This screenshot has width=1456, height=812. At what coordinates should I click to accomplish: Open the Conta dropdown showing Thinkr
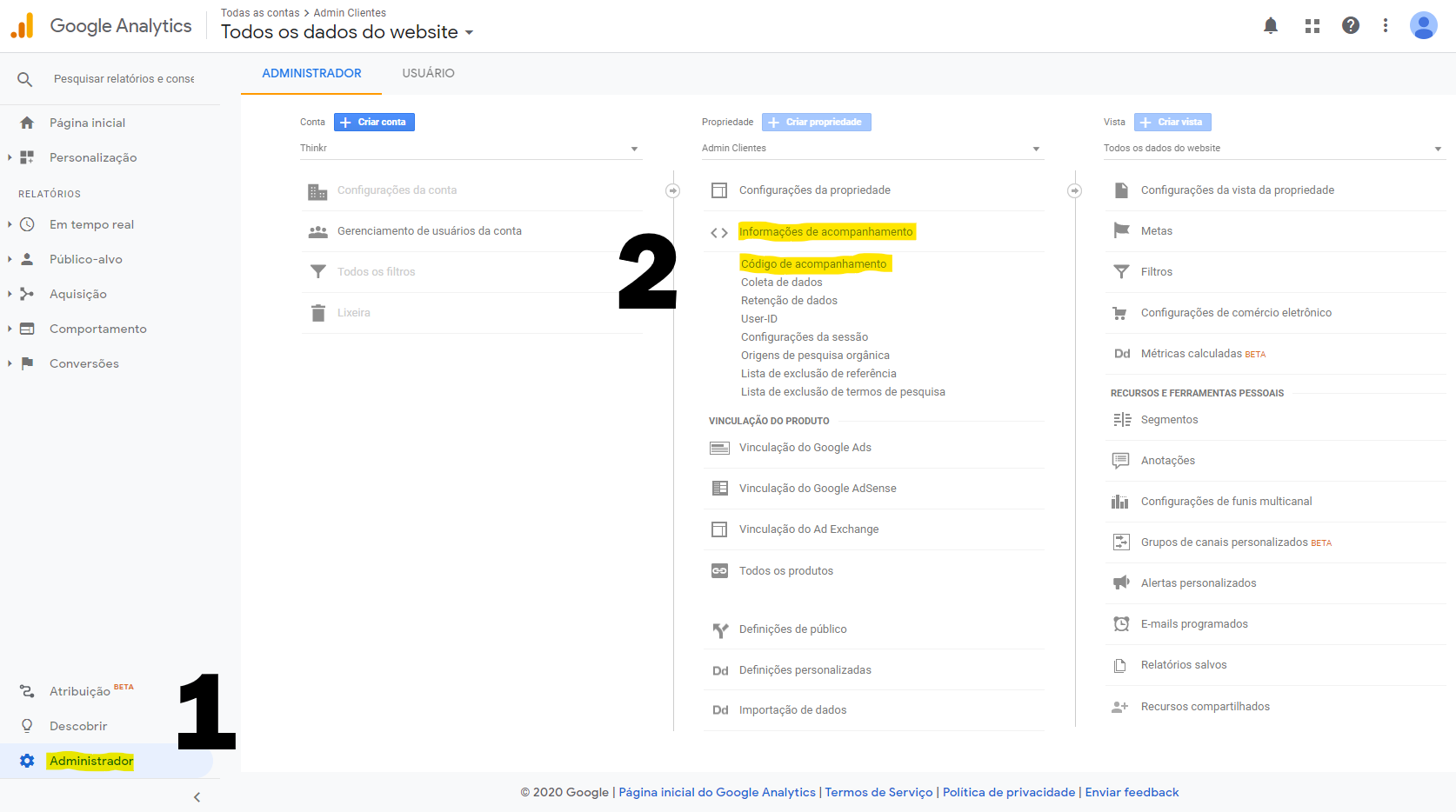(x=470, y=148)
